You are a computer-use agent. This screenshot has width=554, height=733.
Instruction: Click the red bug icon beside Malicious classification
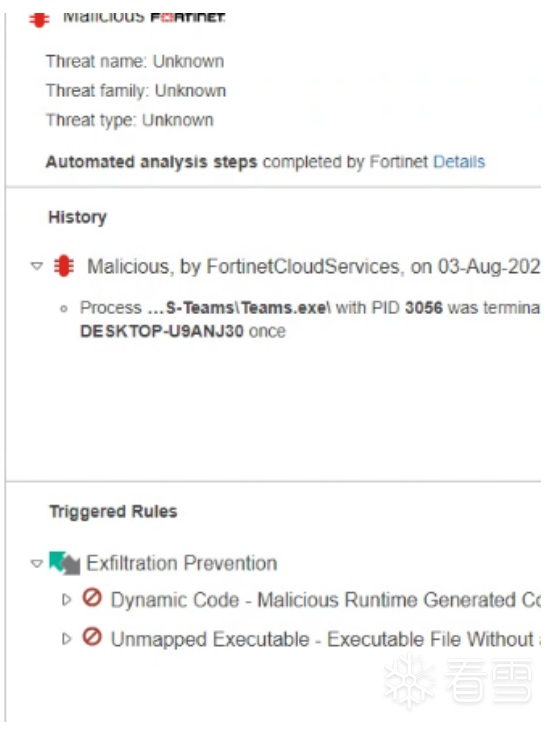tap(39, 20)
